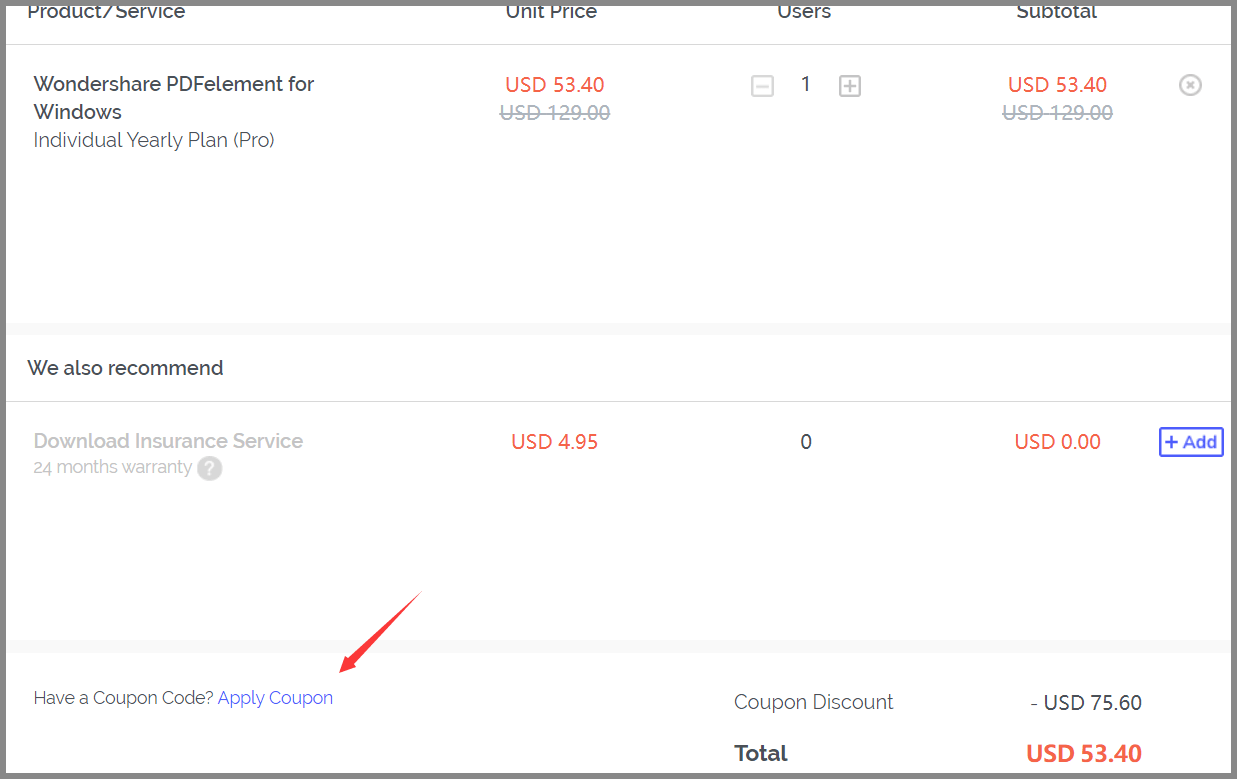
Task: Click the Subtotal column header
Action: coord(1056,12)
